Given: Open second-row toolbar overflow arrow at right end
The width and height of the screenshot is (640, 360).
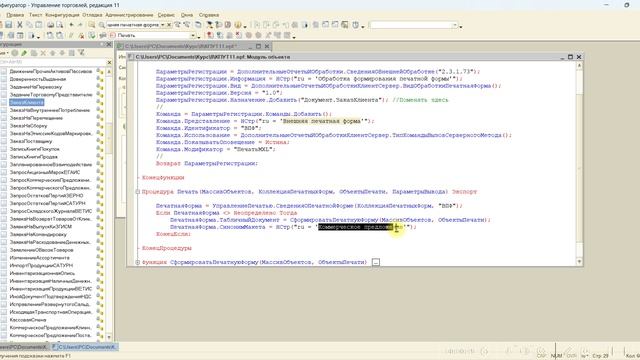Looking at the screenshot, I should (x=294, y=37).
